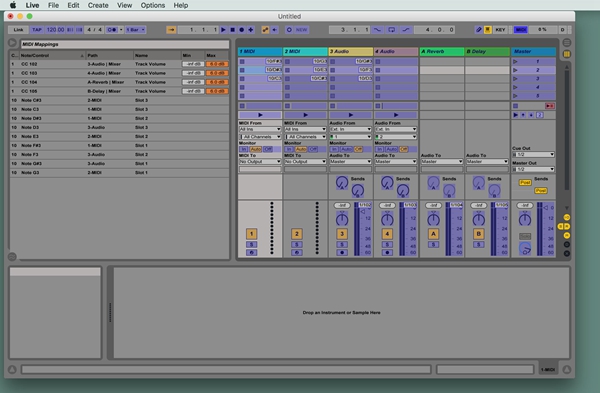
Task: Click the Arrangement Record button
Action: 241,29
